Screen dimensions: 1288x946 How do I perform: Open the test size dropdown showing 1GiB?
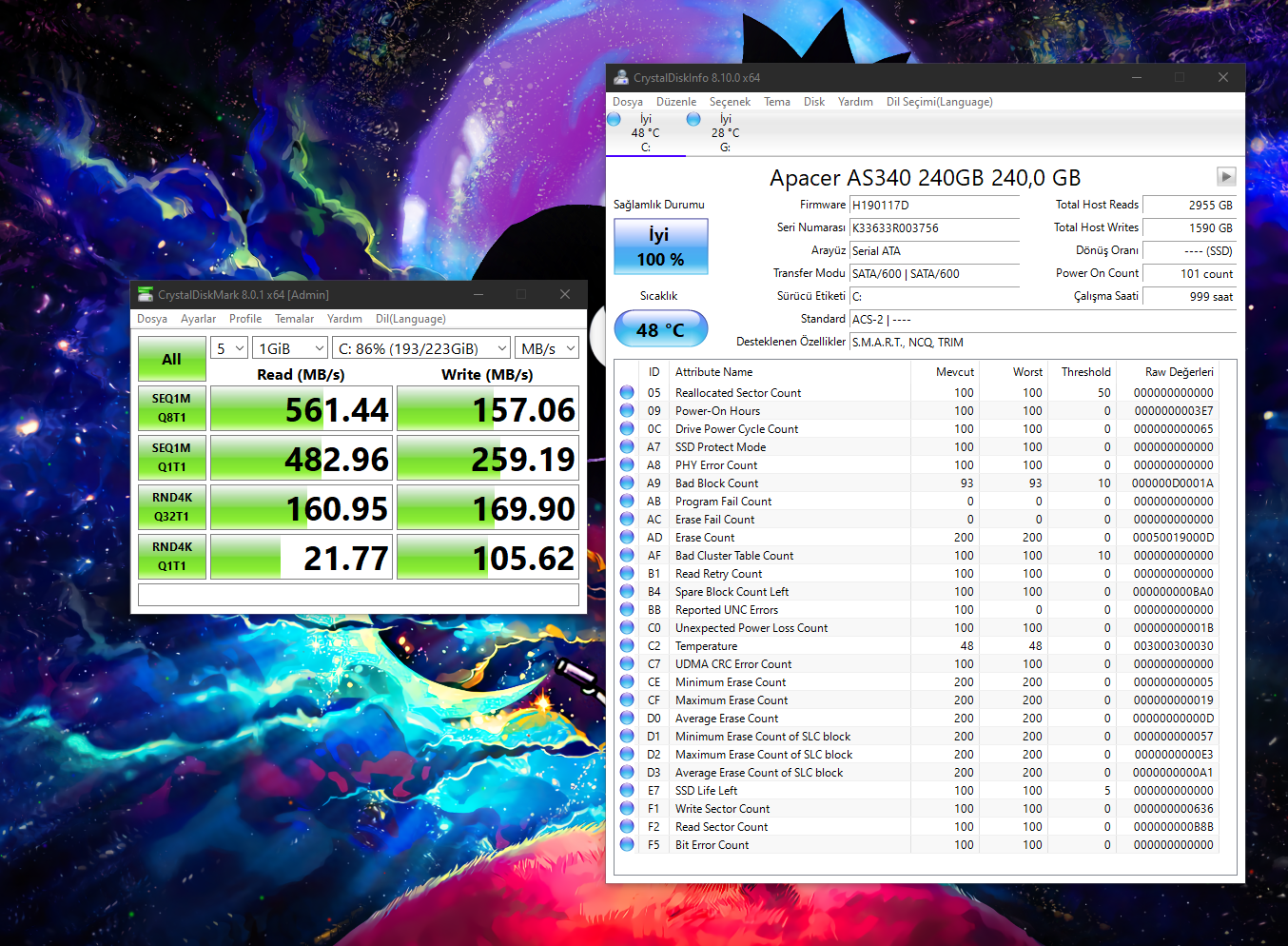click(x=291, y=348)
